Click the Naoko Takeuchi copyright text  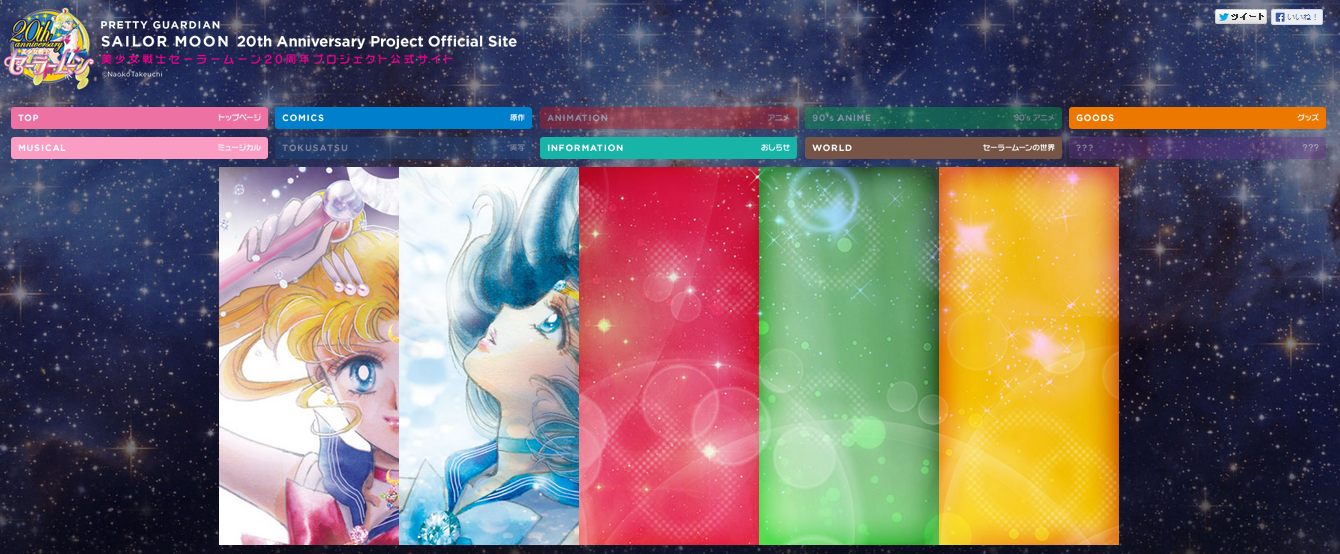tap(131, 74)
